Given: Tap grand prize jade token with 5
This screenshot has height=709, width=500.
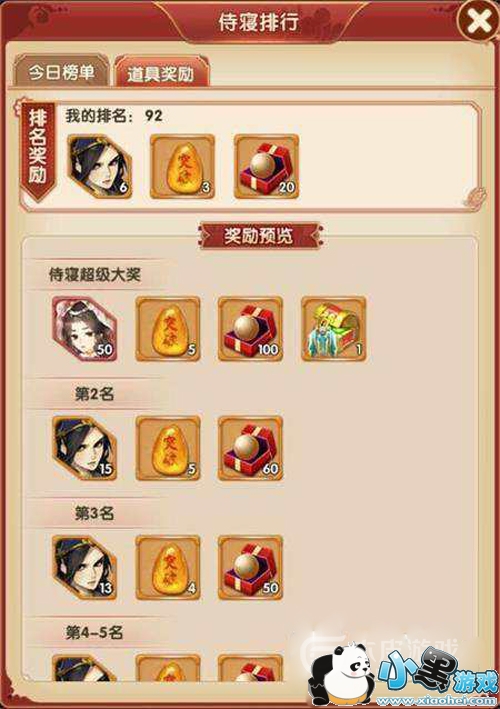Looking at the screenshot, I should click(x=168, y=329).
